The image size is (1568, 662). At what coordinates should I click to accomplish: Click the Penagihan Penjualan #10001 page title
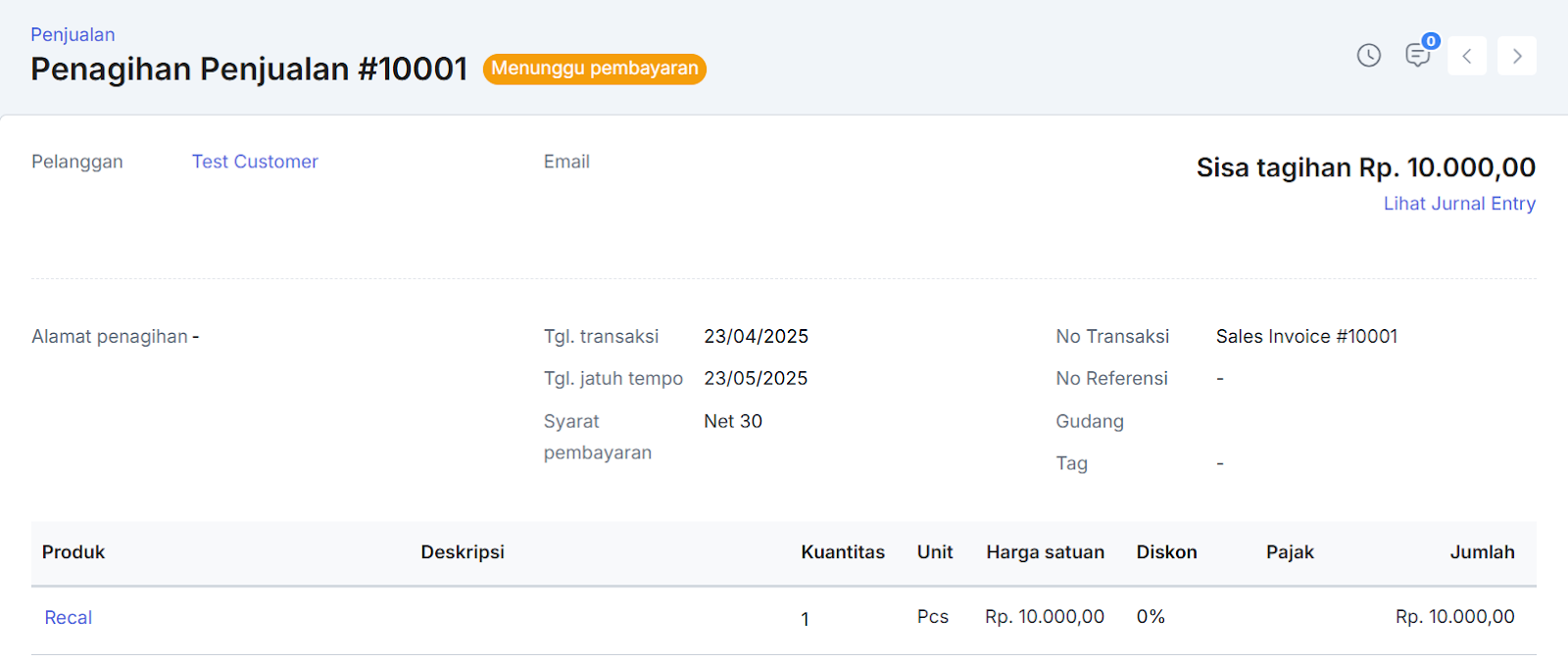click(x=249, y=70)
